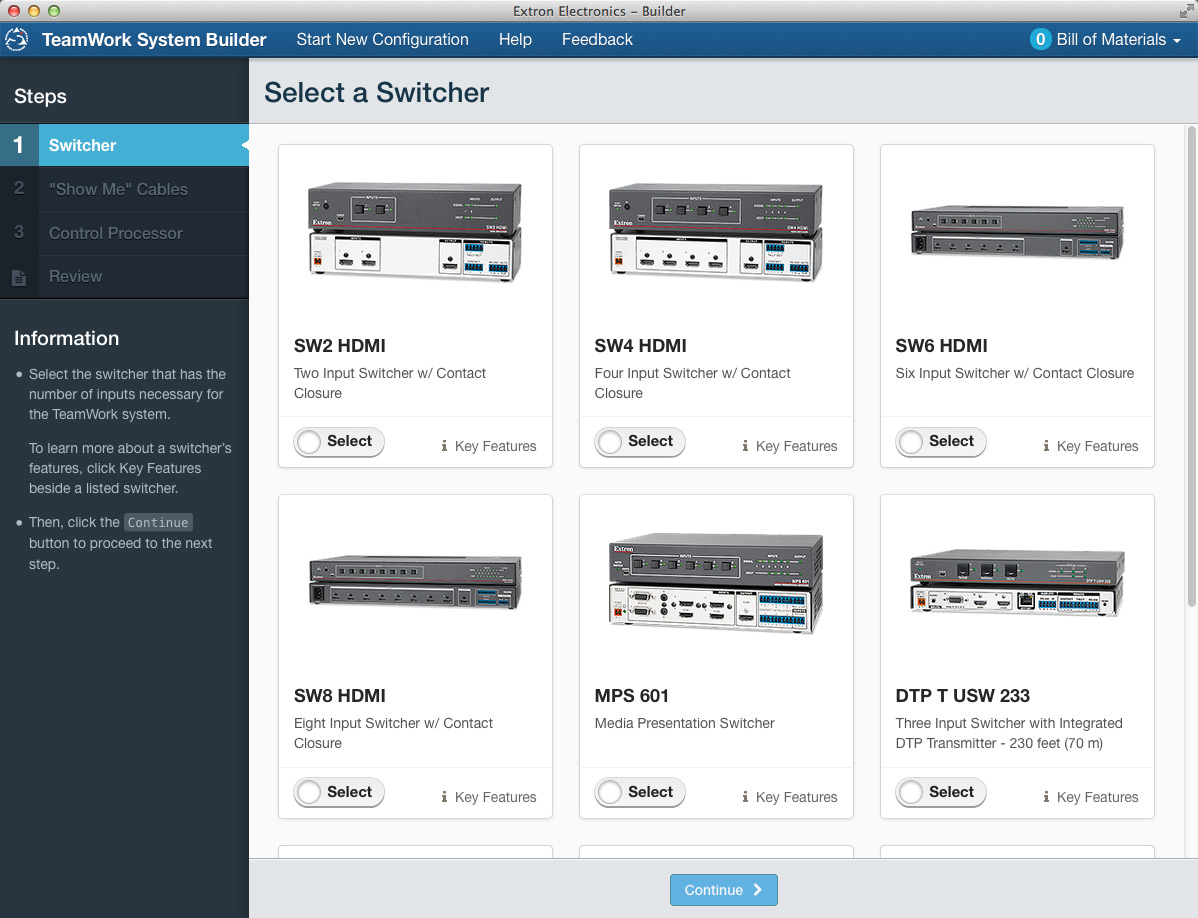
Task: Open Key Features for SW4 HDMI
Action: 789,446
